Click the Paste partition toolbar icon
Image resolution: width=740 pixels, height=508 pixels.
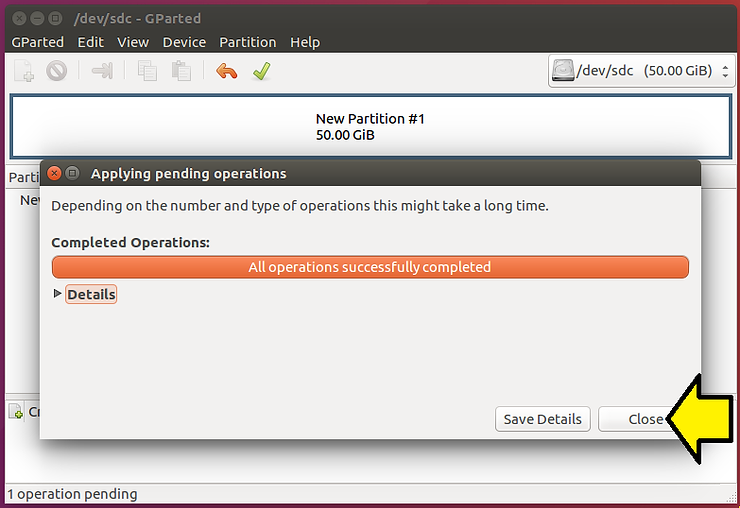click(x=181, y=71)
